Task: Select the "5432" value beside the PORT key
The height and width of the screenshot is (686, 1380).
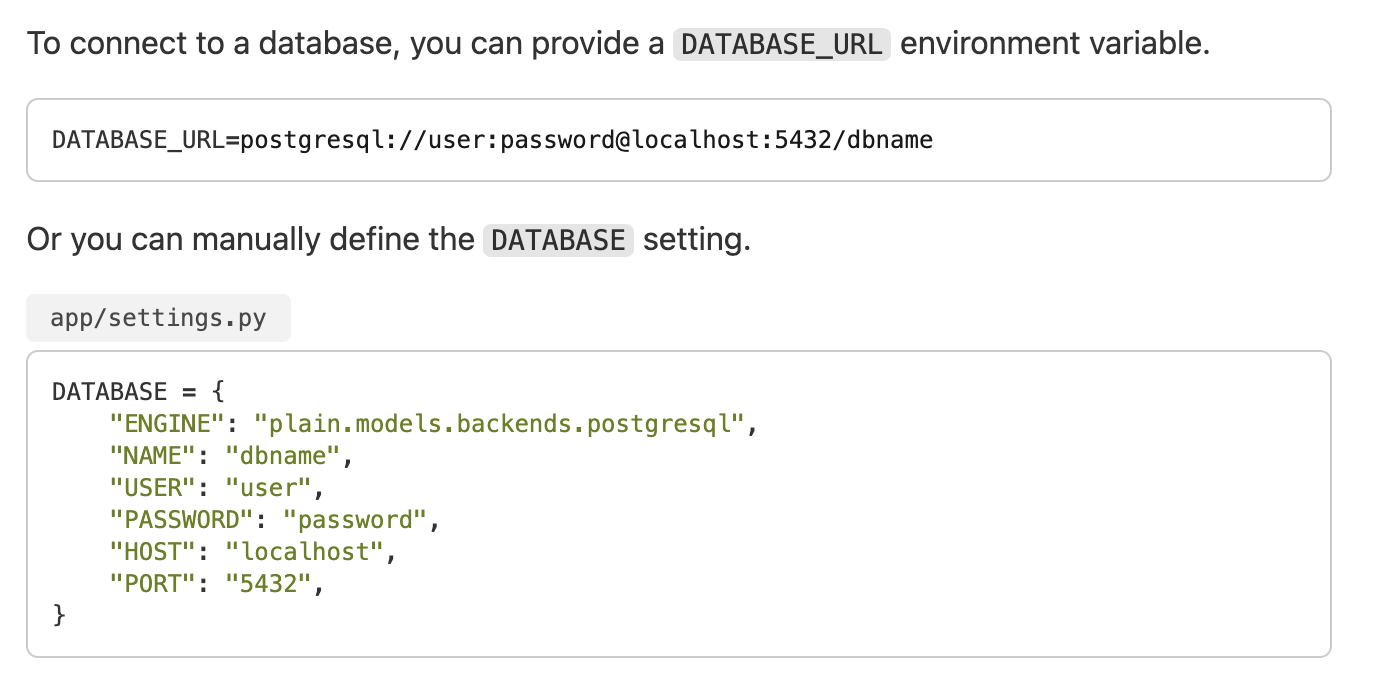Action: (x=268, y=584)
